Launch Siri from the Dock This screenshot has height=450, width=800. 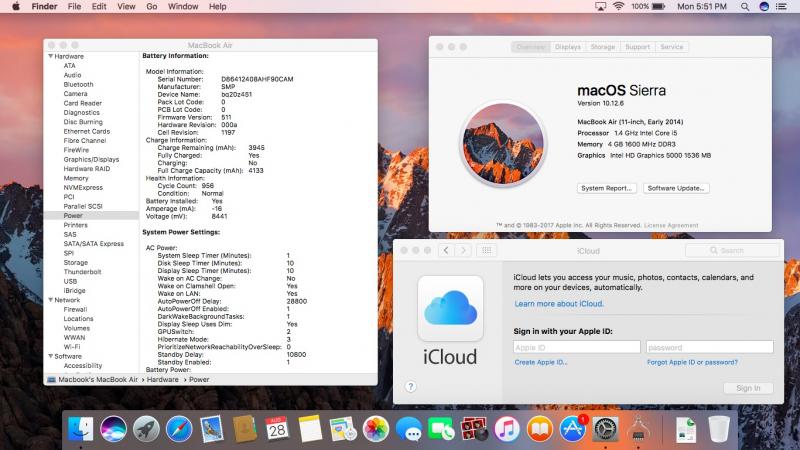[113, 429]
